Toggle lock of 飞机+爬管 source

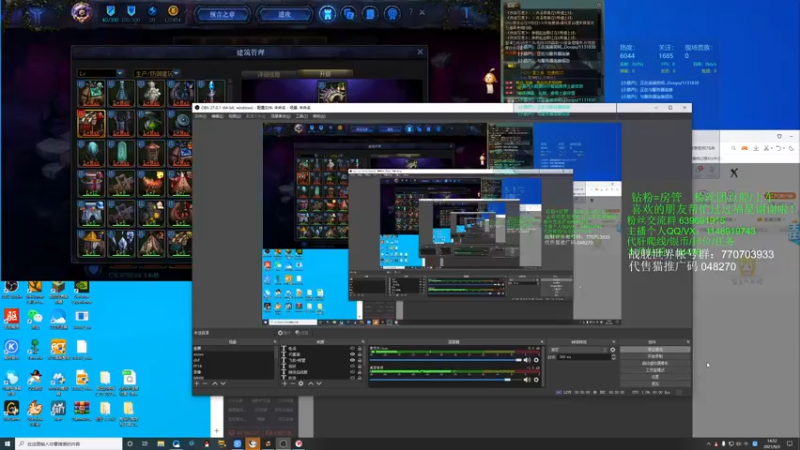point(360,360)
